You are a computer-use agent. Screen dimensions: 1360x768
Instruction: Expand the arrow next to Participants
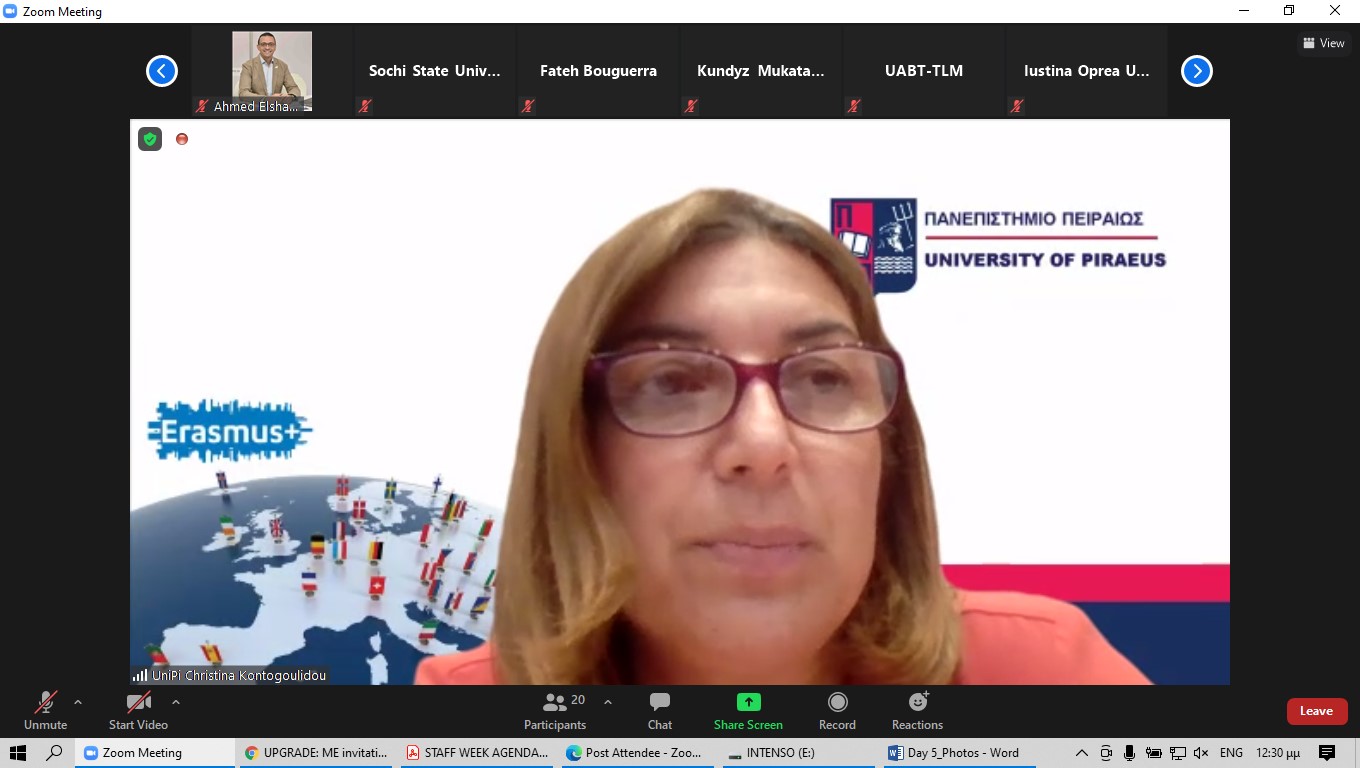pos(608,702)
